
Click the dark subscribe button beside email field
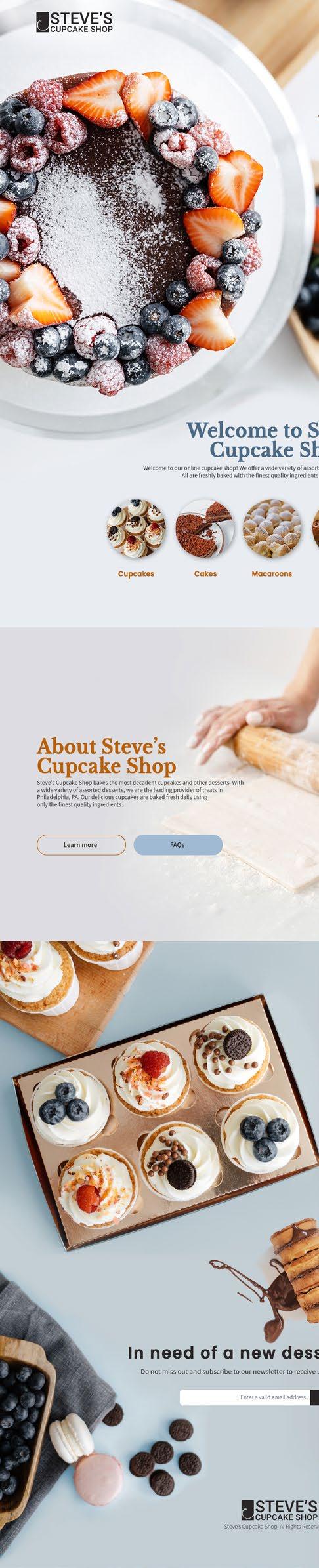(x=314, y=1397)
